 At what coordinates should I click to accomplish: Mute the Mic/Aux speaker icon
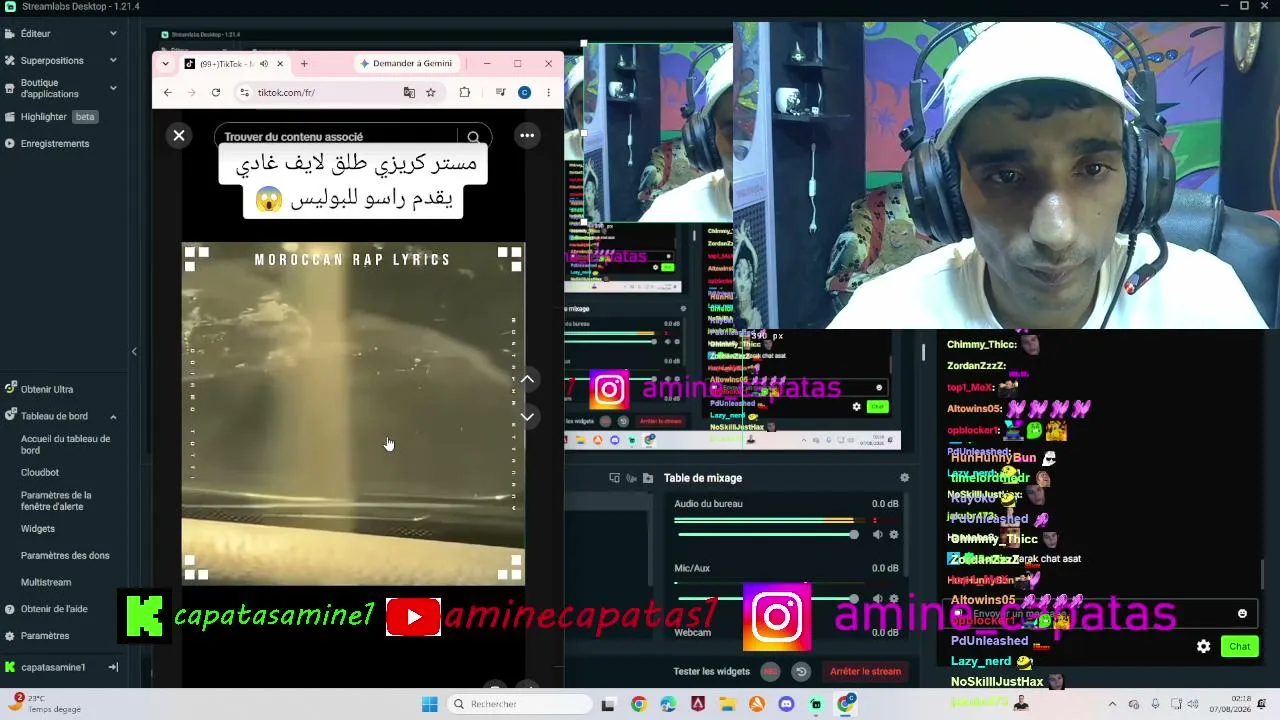pyautogui.click(x=877, y=599)
